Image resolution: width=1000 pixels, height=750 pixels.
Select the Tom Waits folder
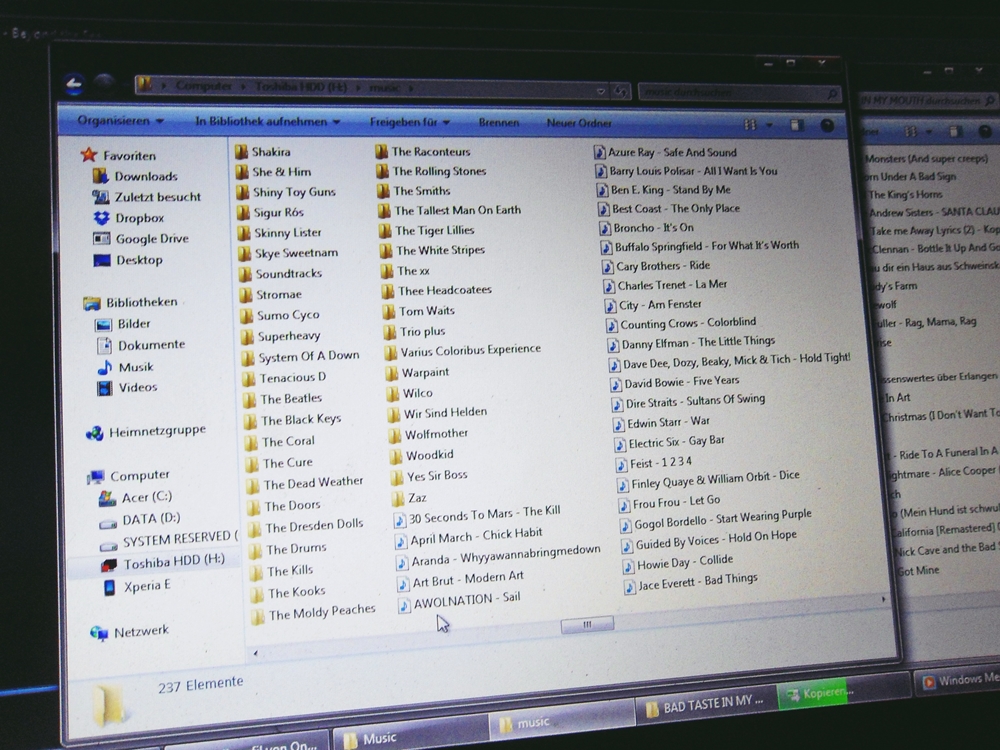(419, 311)
